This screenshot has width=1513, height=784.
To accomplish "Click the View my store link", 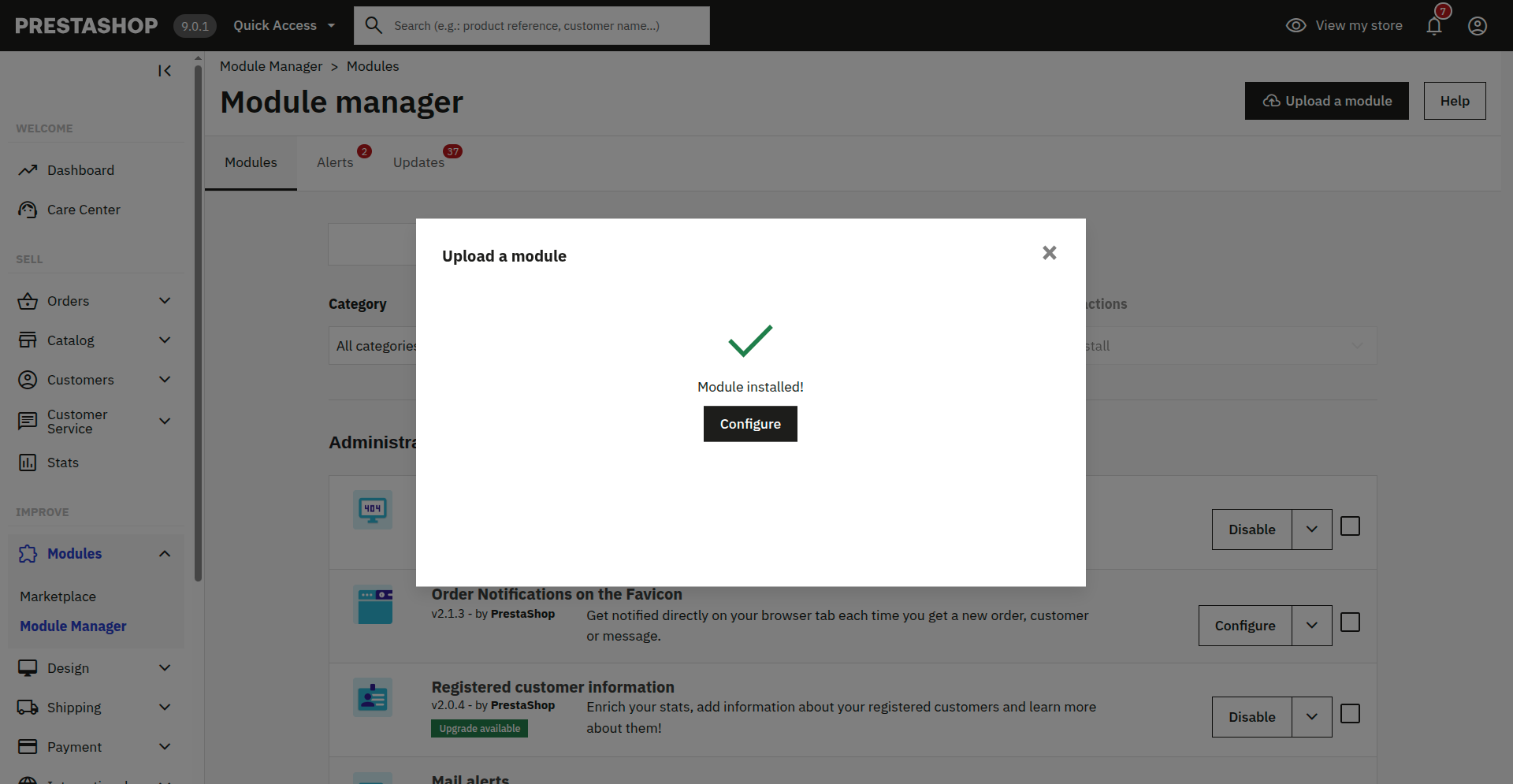I will 1359,25.
